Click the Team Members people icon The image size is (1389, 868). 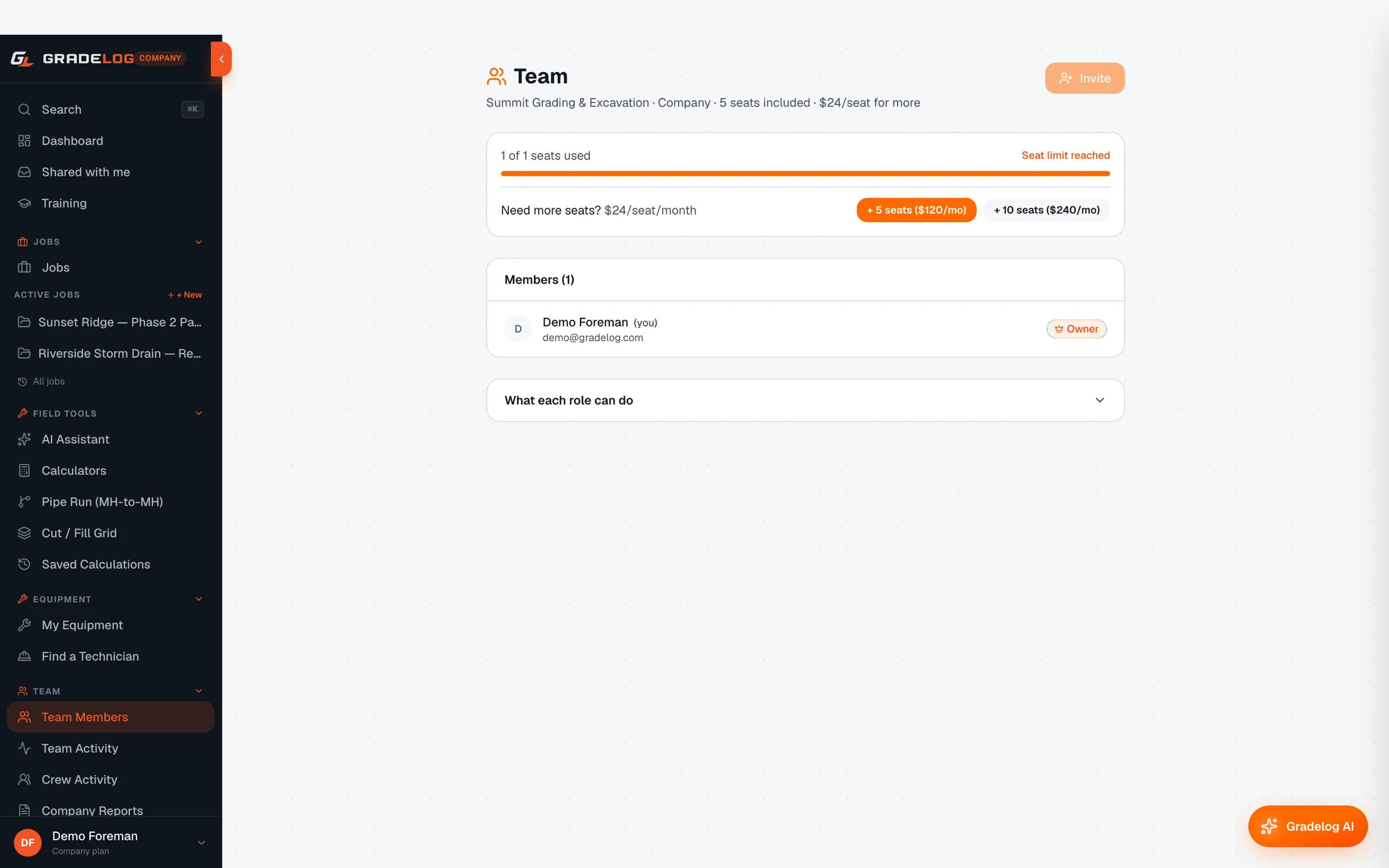pos(24,717)
